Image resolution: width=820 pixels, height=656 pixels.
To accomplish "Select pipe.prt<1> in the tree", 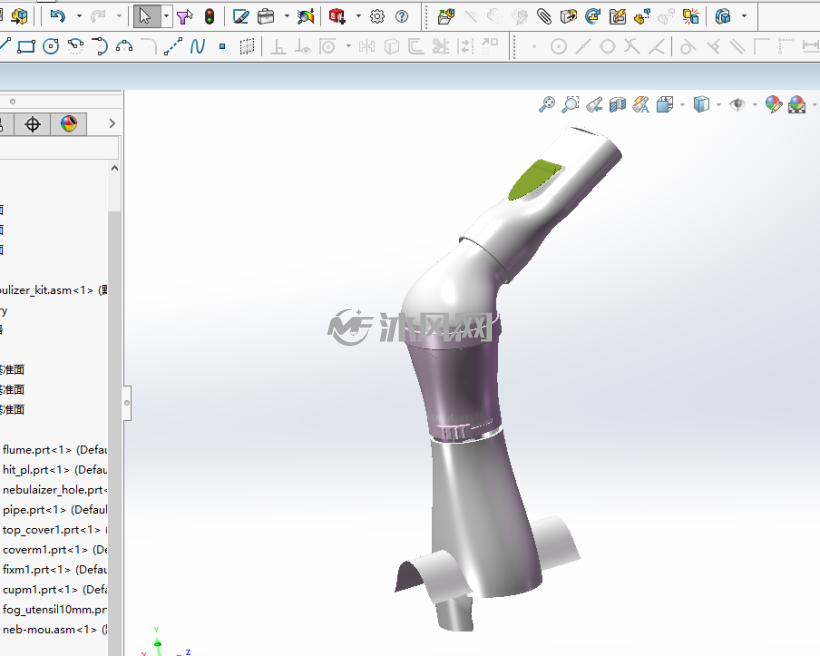I will tap(54, 510).
